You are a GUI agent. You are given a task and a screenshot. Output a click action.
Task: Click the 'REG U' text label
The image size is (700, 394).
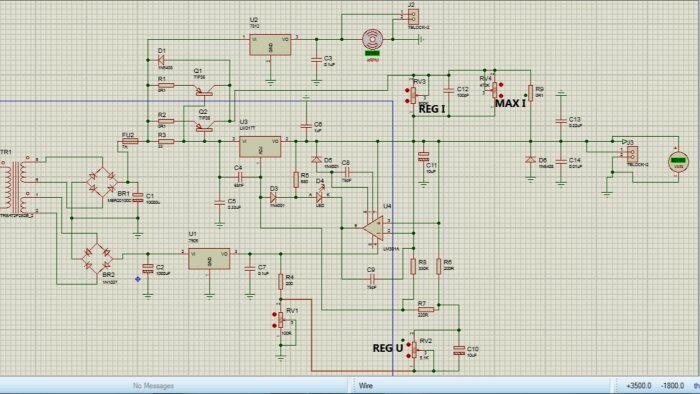tap(388, 348)
